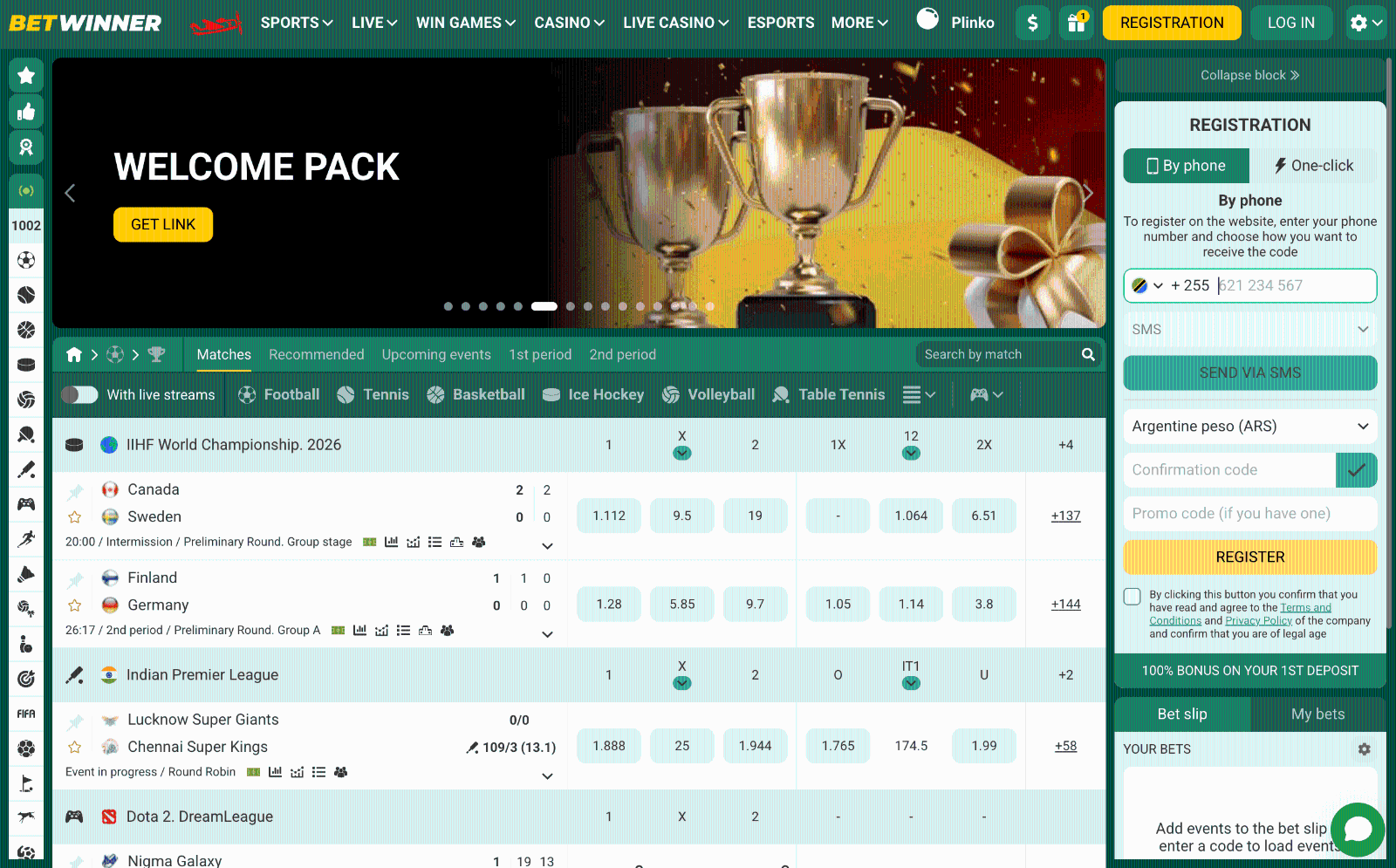The image size is (1396, 868).
Task: Favorite the Finland vs Germany match star
Action: pyautogui.click(x=75, y=605)
